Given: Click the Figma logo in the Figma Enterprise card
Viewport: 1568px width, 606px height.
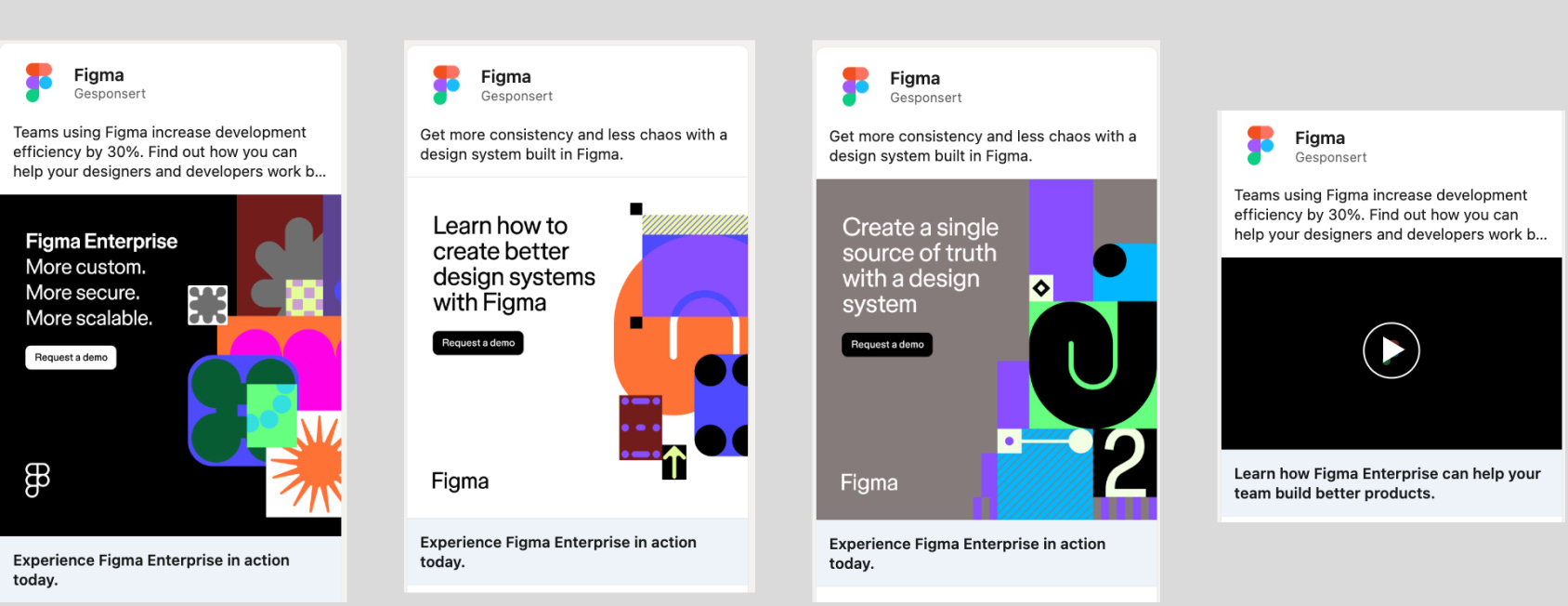Looking at the screenshot, I should (x=39, y=83).
